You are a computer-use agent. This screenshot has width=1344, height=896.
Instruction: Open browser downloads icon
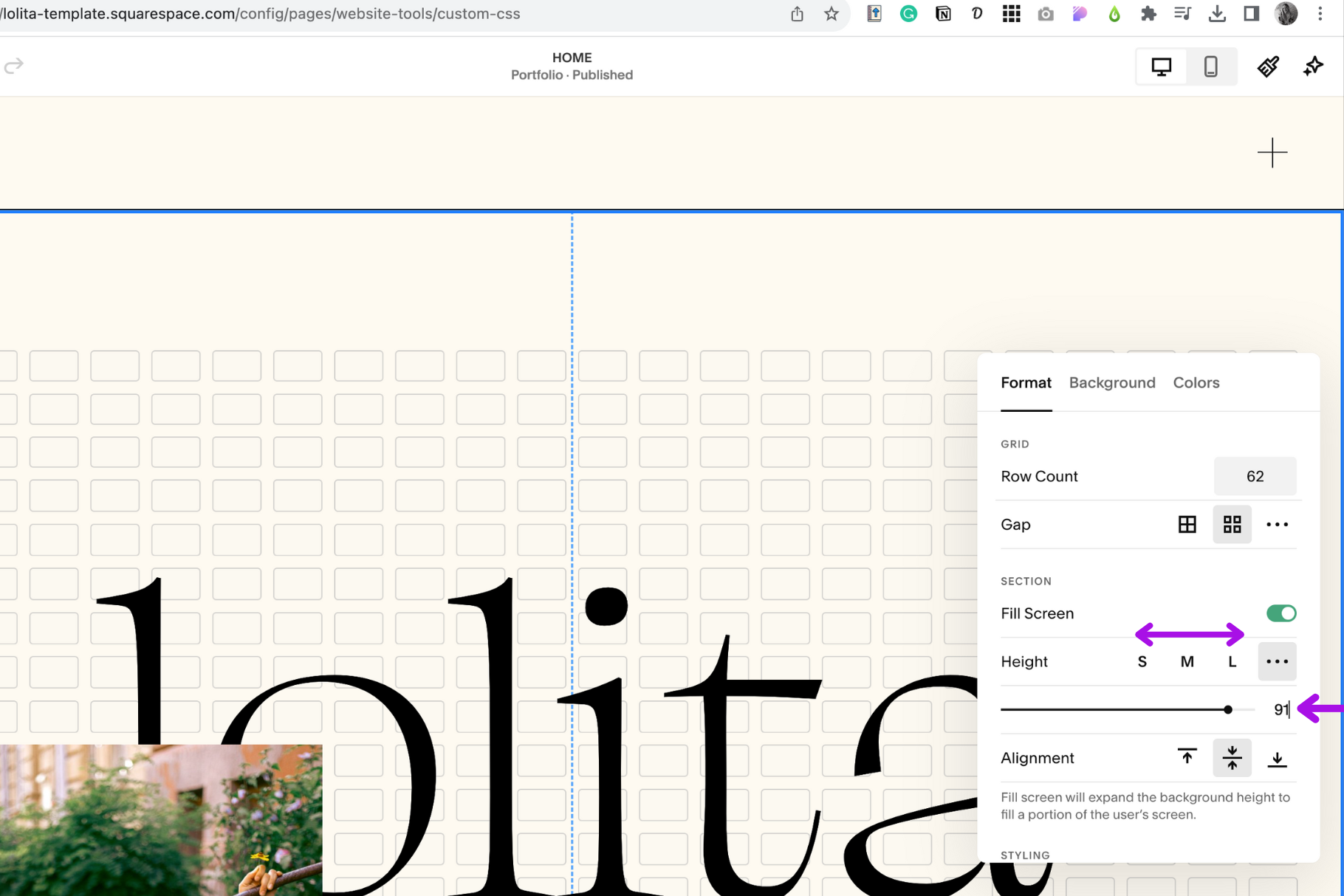pos(1217,14)
